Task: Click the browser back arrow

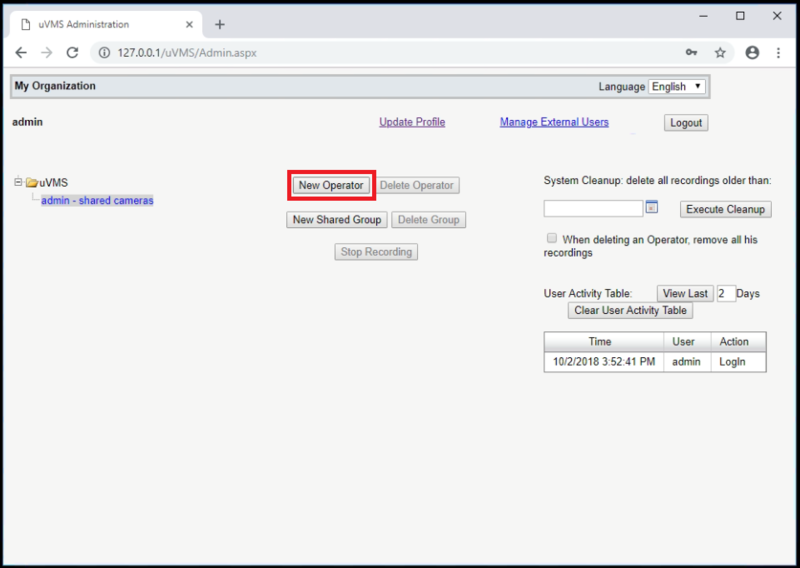Action: click(21, 53)
